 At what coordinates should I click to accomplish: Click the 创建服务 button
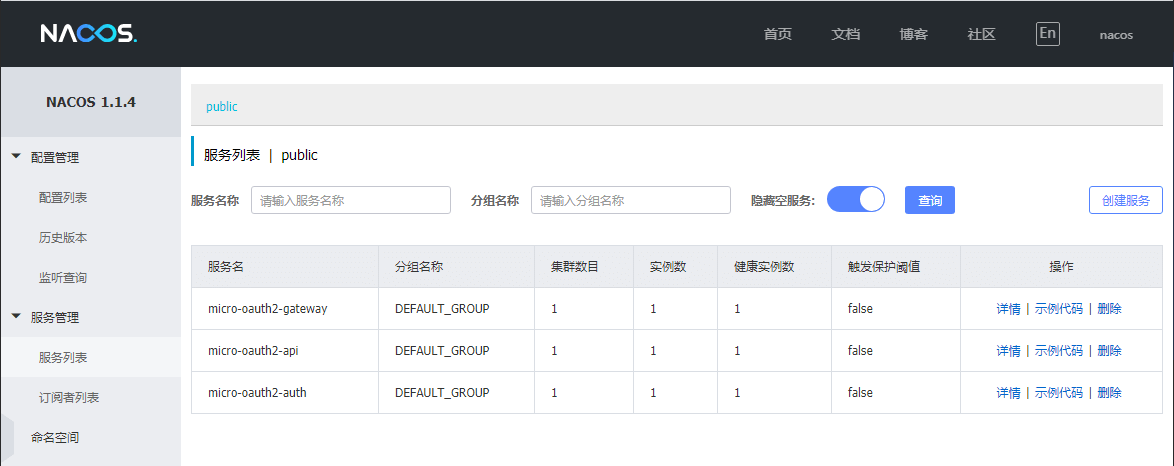tap(1125, 200)
